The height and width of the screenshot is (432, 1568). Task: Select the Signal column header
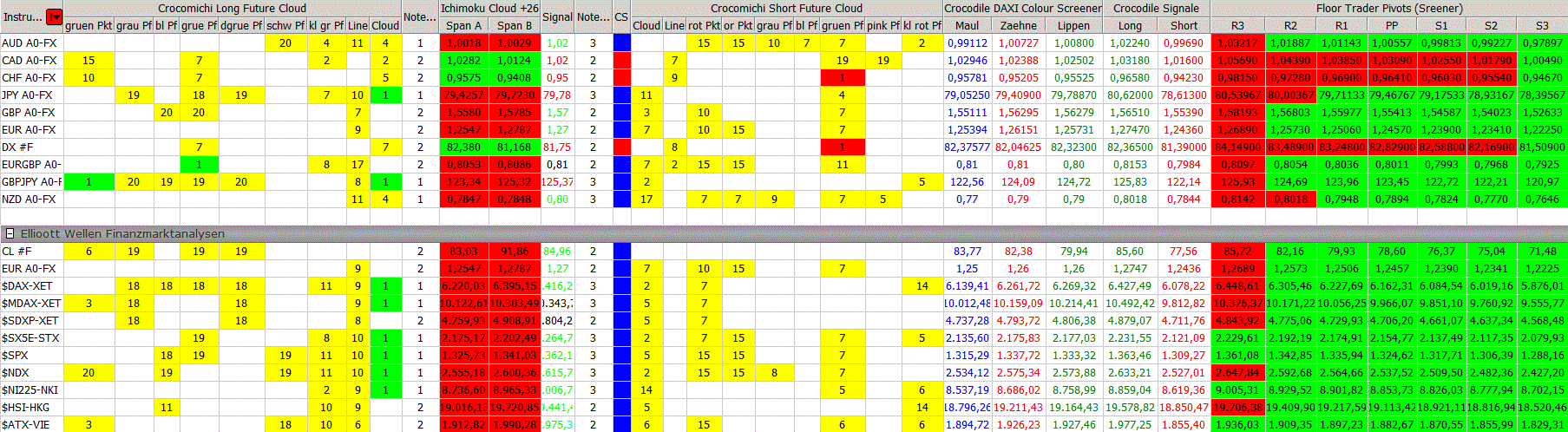557,16
